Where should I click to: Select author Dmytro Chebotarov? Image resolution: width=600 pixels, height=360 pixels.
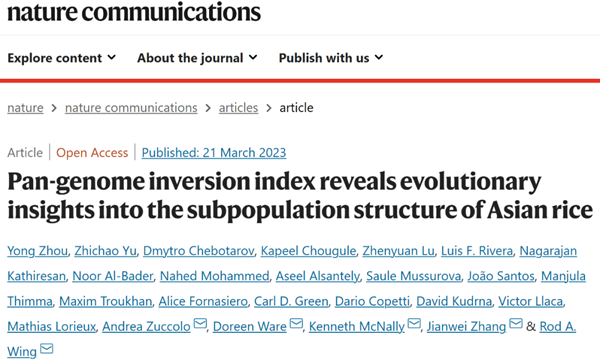[x=199, y=251]
